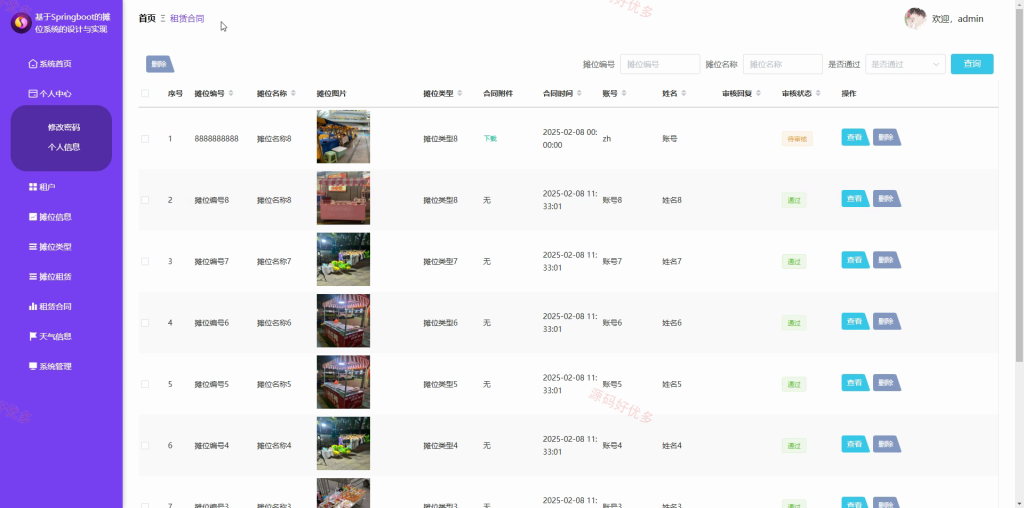The height and width of the screenshot is (508, 1024).
Task: Click the flag icon beside 天气信息
Action: tap(33, 336)
